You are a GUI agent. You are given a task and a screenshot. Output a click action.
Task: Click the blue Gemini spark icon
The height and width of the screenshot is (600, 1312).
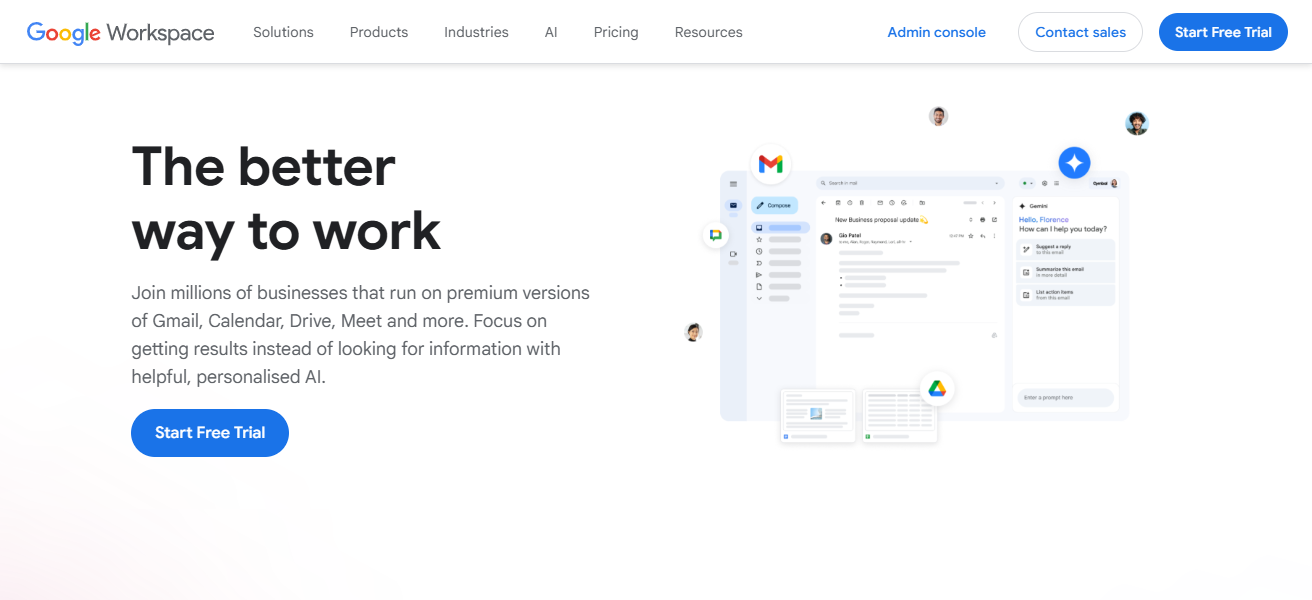(x=1074, y=162)
